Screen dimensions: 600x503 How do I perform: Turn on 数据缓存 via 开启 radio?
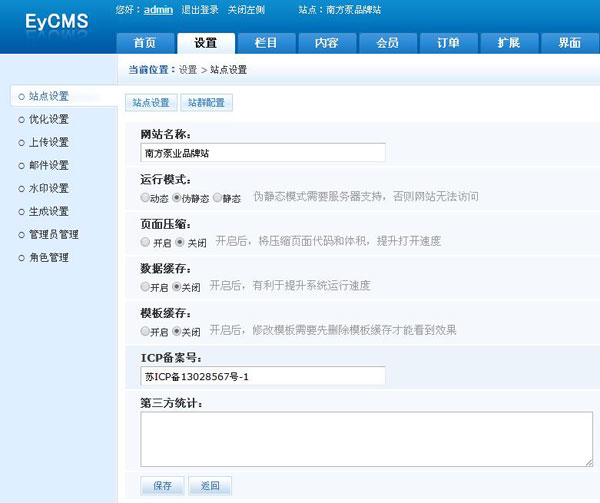[146, 286]
